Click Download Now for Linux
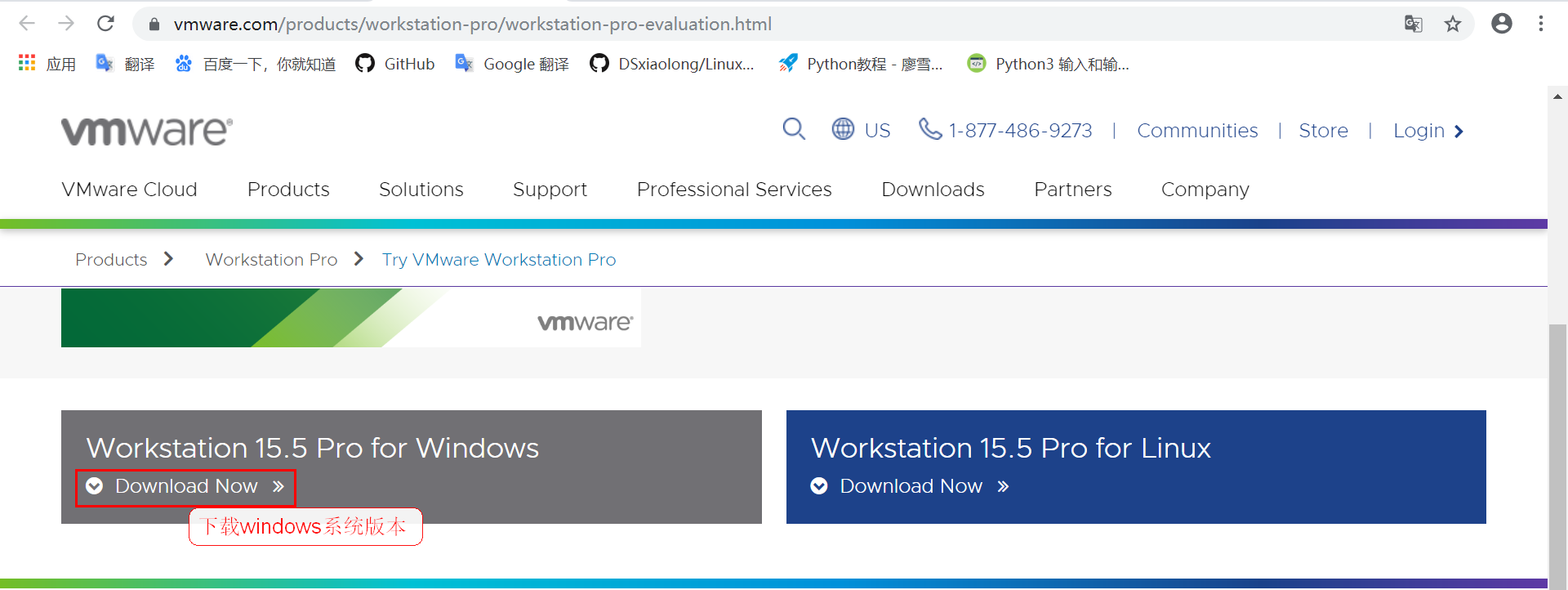Screen dimensions: 1568x590 point(911,486)
